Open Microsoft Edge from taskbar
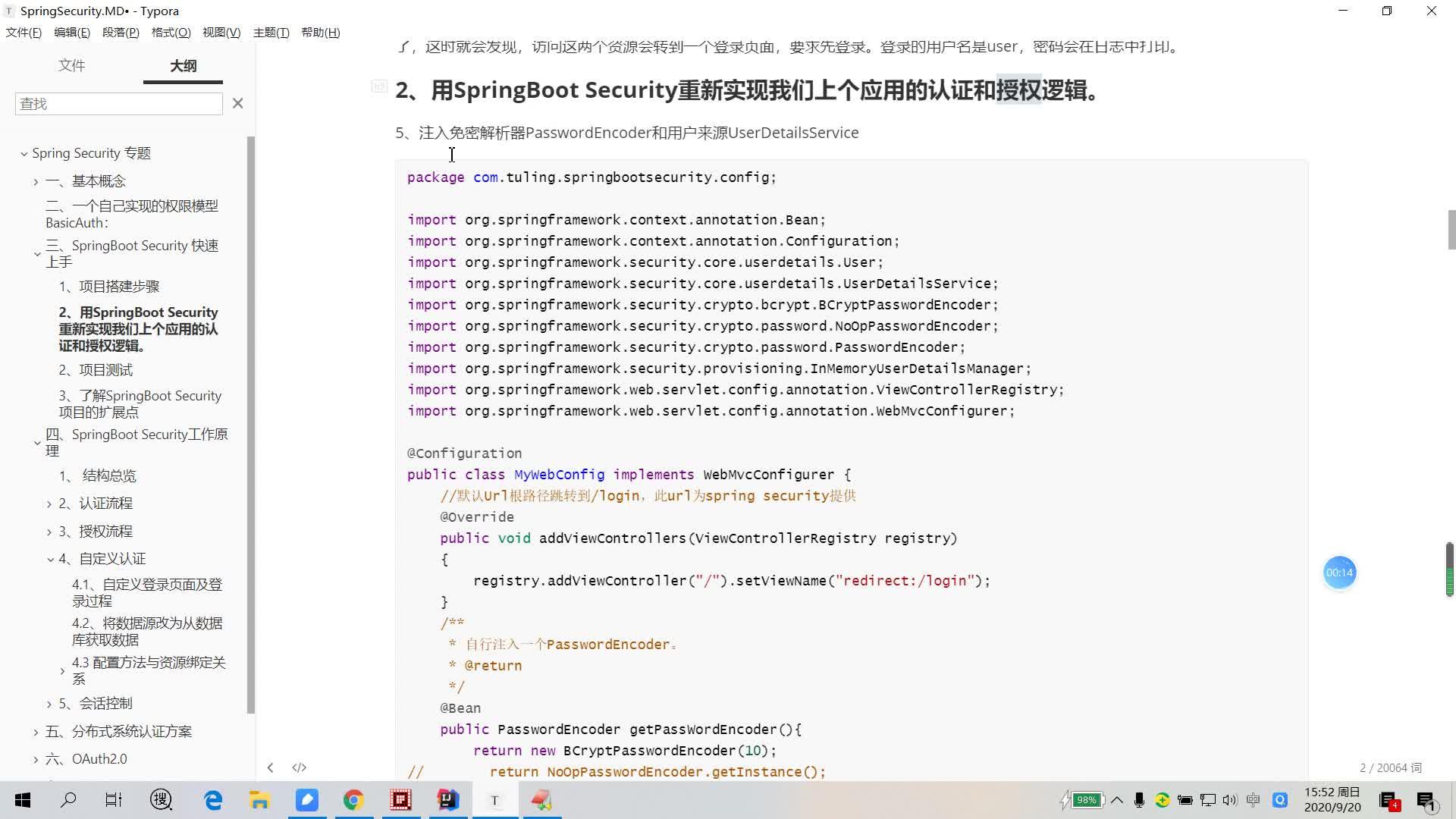Viewport: 1456px width, 819px height. (213, 800)
